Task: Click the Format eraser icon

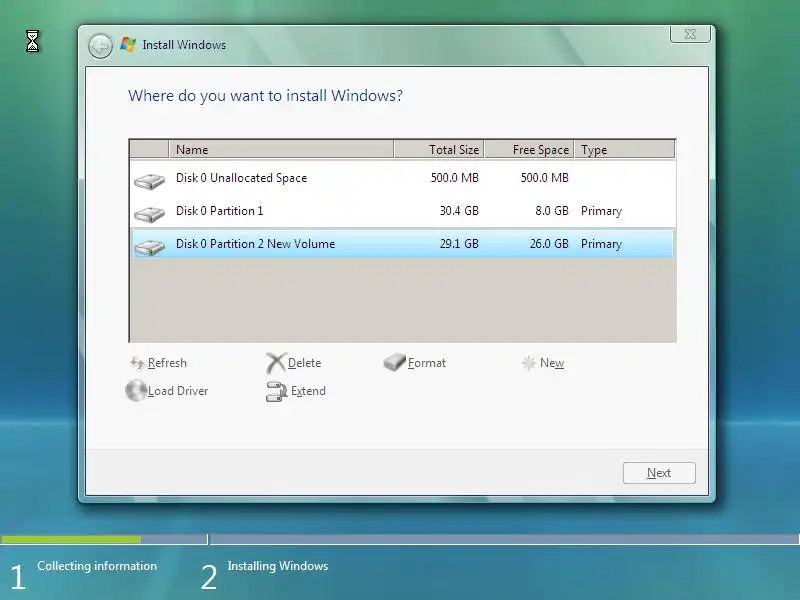Action: pyautogui.click(x=394, y=362)
